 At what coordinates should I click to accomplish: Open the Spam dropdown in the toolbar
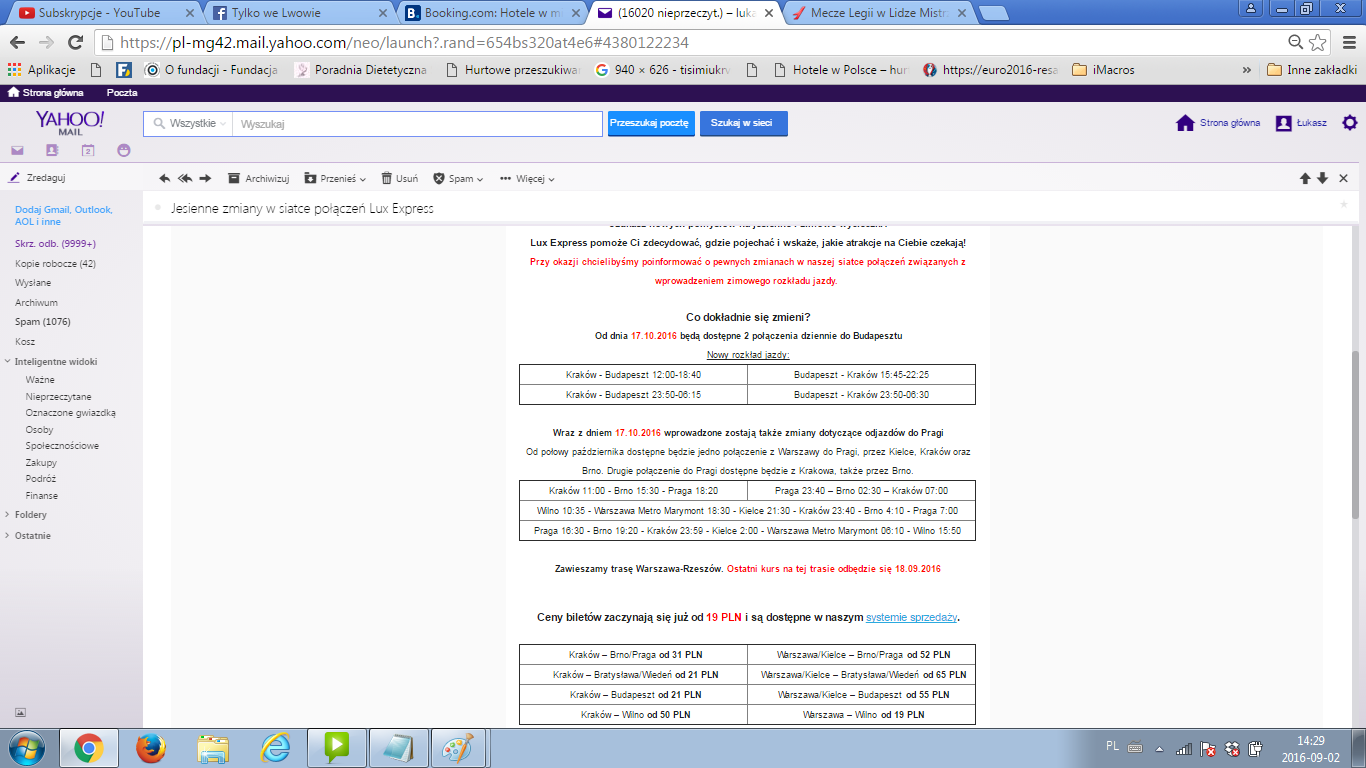point(458,178)
